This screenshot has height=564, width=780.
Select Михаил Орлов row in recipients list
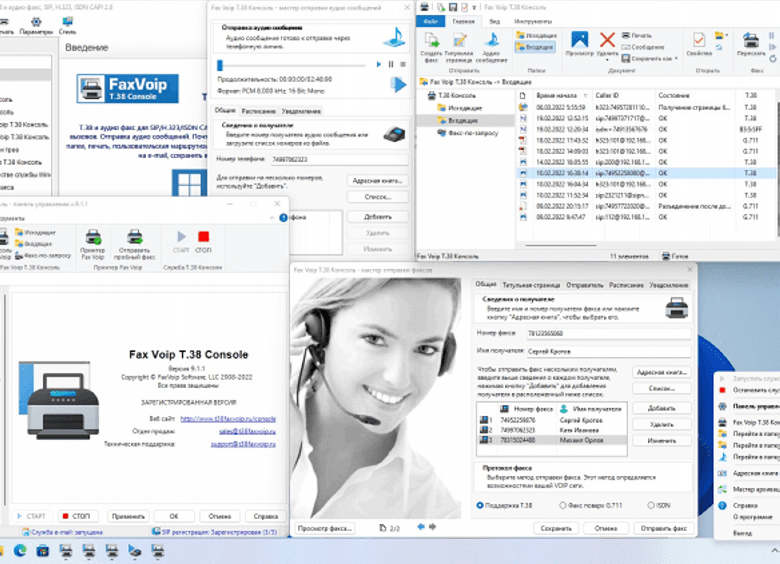point(552,440)
